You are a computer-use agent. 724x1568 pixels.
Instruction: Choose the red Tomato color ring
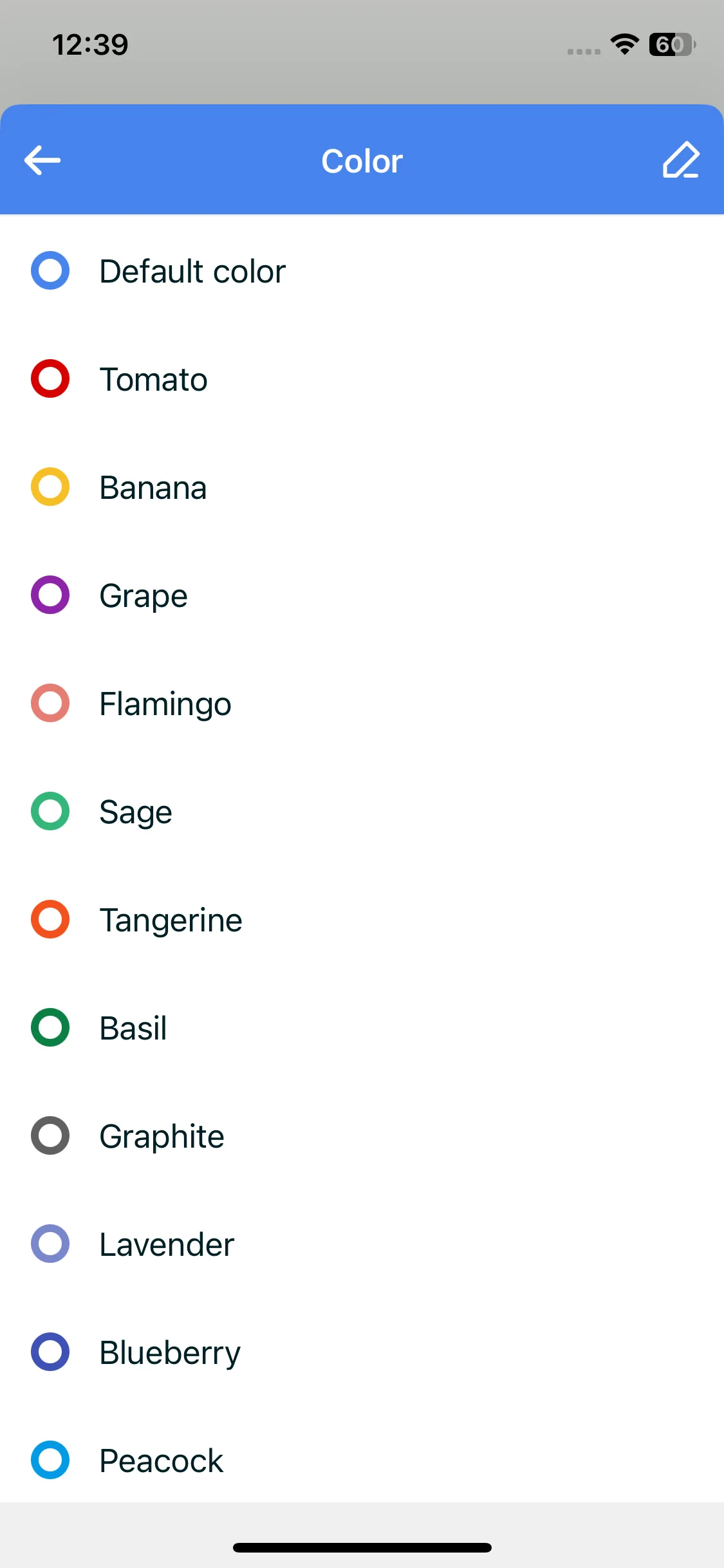click(x=50, y=378)
